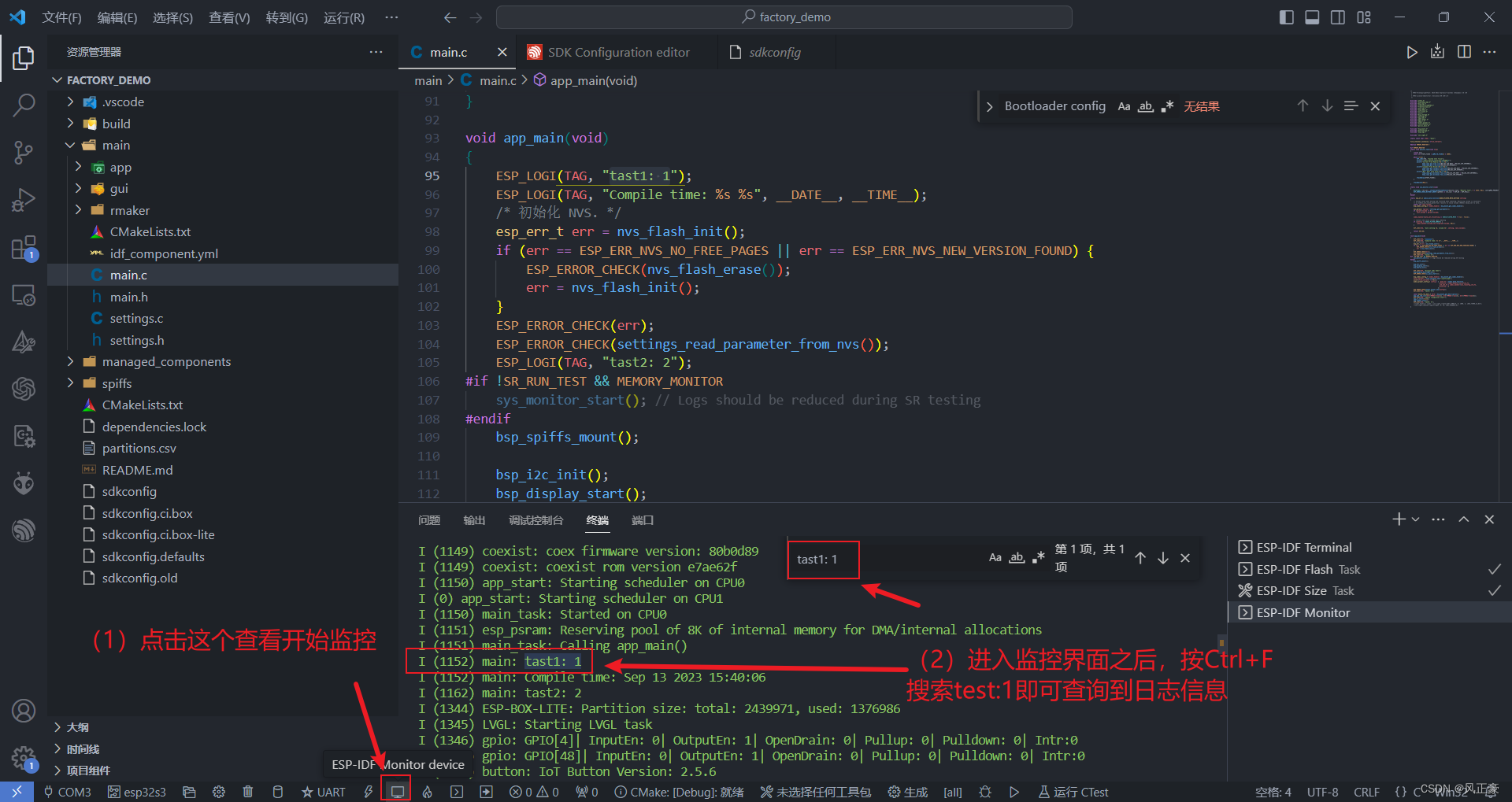Toggle regex search in terminal find widget
Screen dimensions: 1512x802
point(1038,557)
